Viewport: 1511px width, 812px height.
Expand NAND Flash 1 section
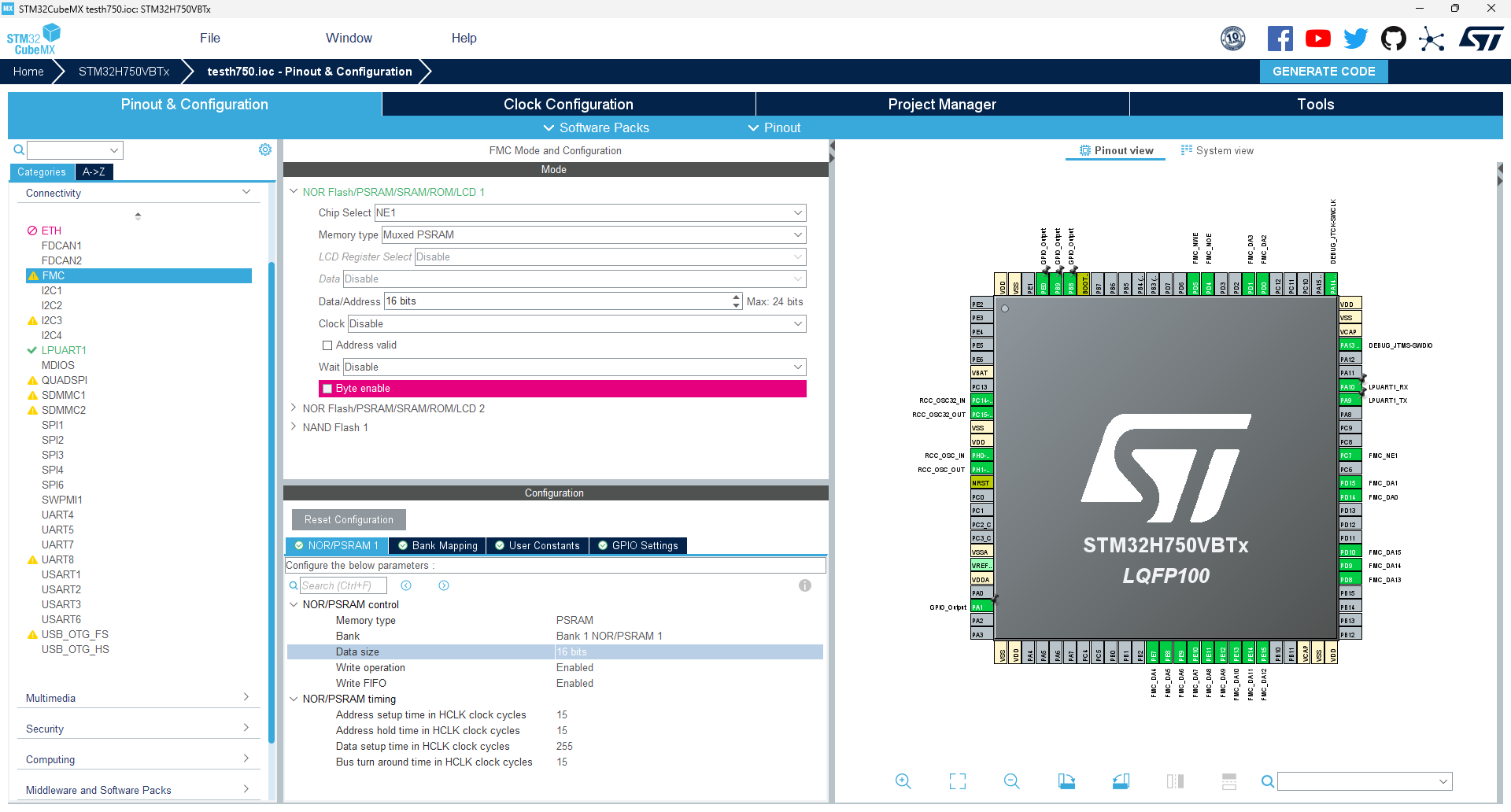294,426
